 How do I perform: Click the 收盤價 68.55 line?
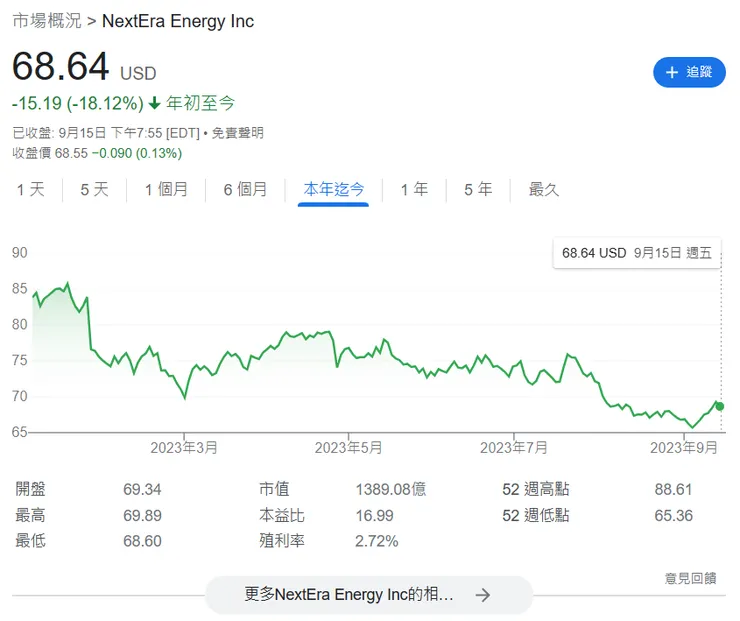tap(97, 153)
